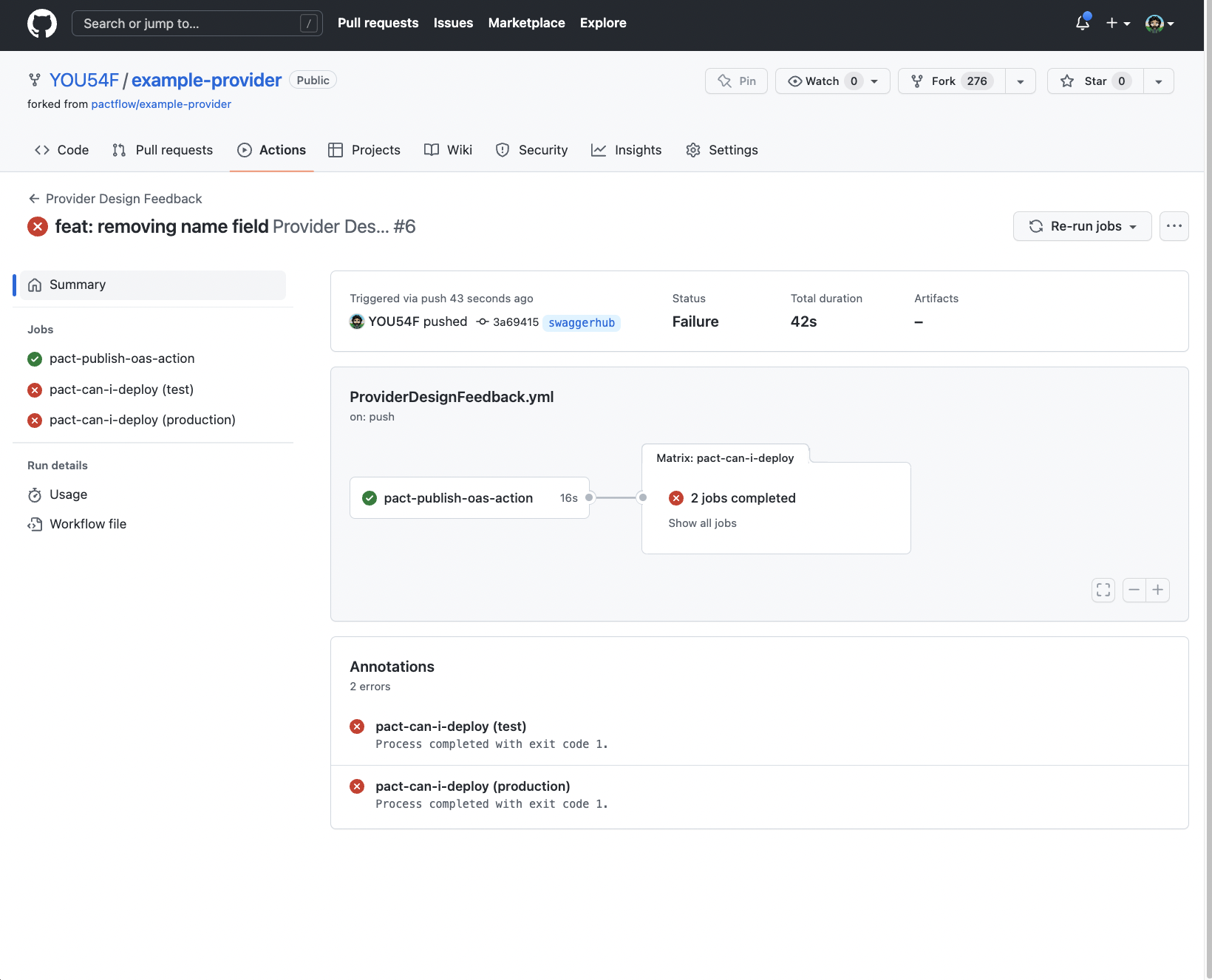
Task: Zoom in the workflow graph
Action: point(1157,590)
